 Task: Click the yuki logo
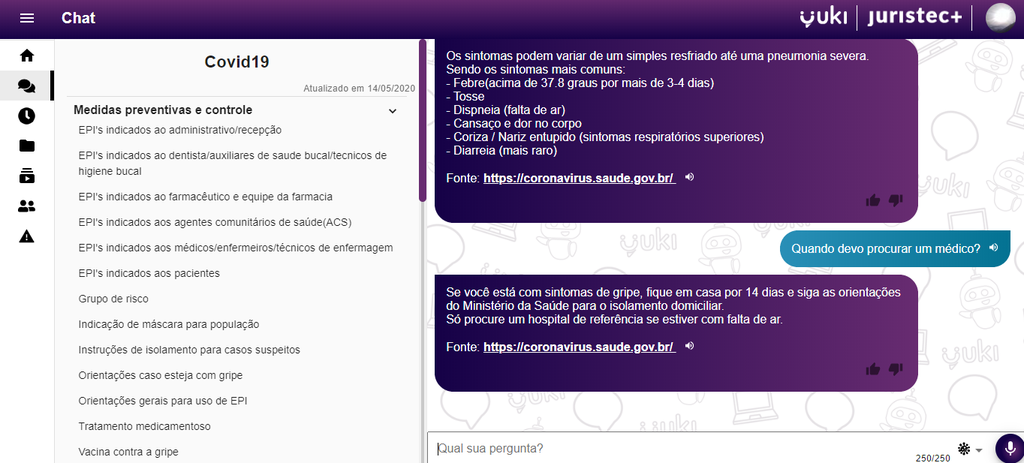point(824,18)
